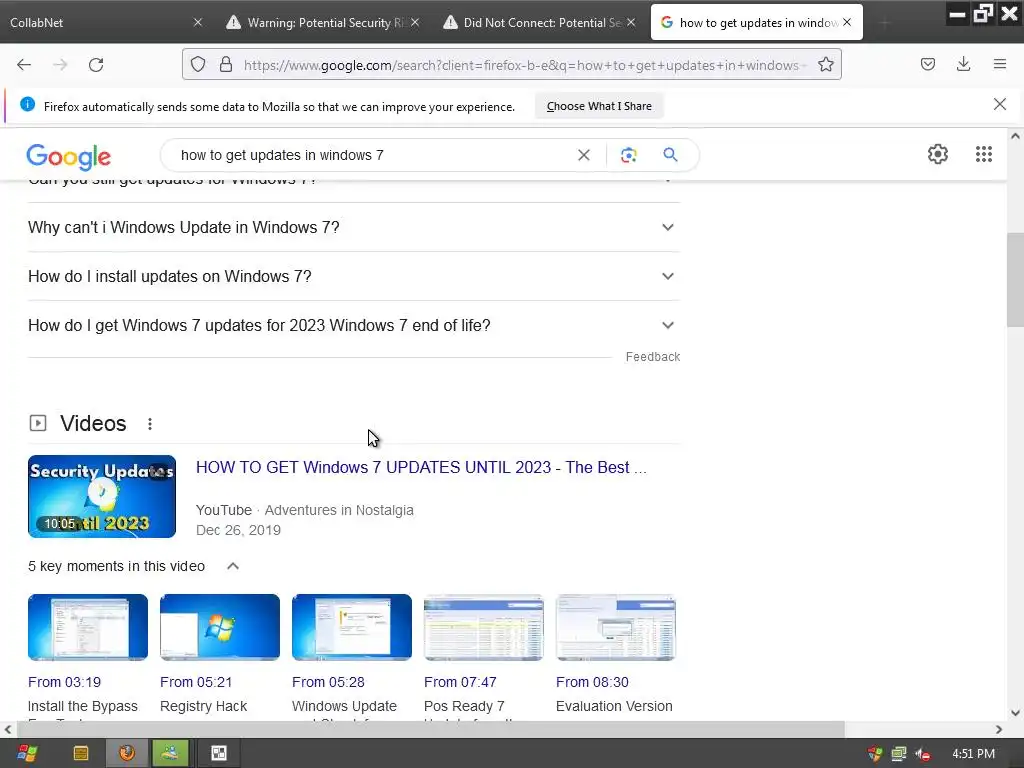1024x768 pixels.
Task: Open the green picture app in taskbar
Action: [170, 754]
